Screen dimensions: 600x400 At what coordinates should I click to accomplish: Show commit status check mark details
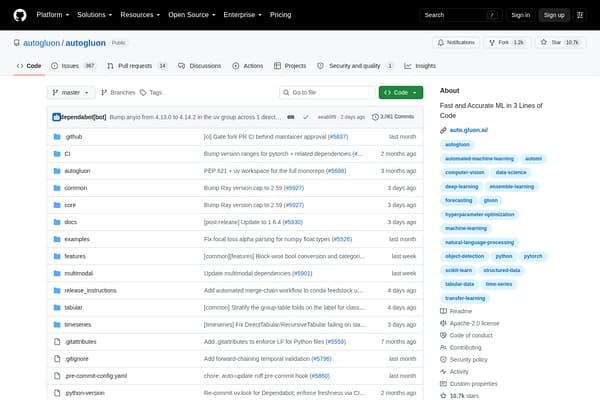305,117
